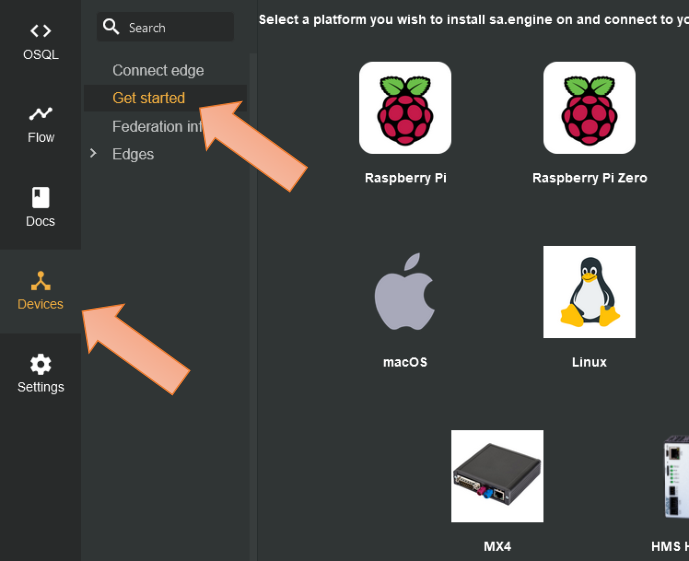Focus the sidebar Search field
The width and height of the screenshot is (689, 561).
click(165, 27)
